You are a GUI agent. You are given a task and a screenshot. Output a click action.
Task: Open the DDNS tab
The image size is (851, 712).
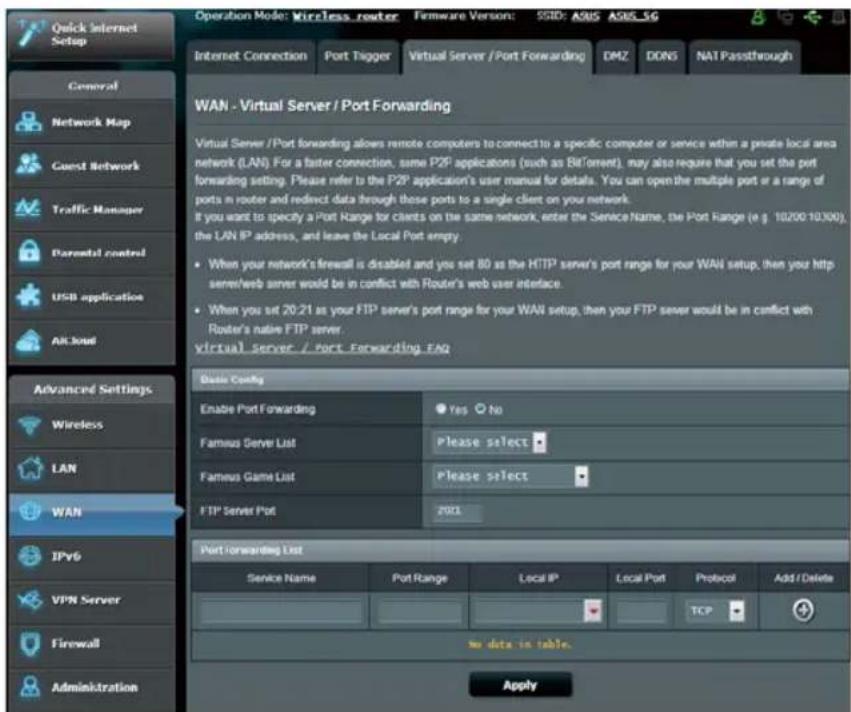point(661,56)
